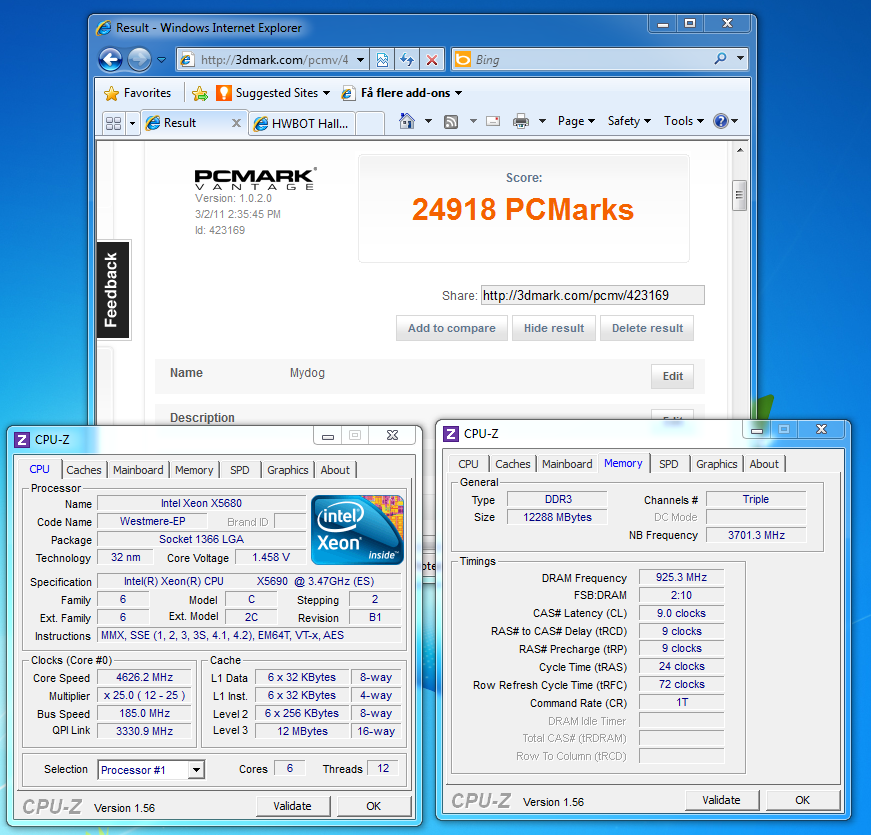Click the magnifier Search icon in Bing box

click(x=720, y=58)
